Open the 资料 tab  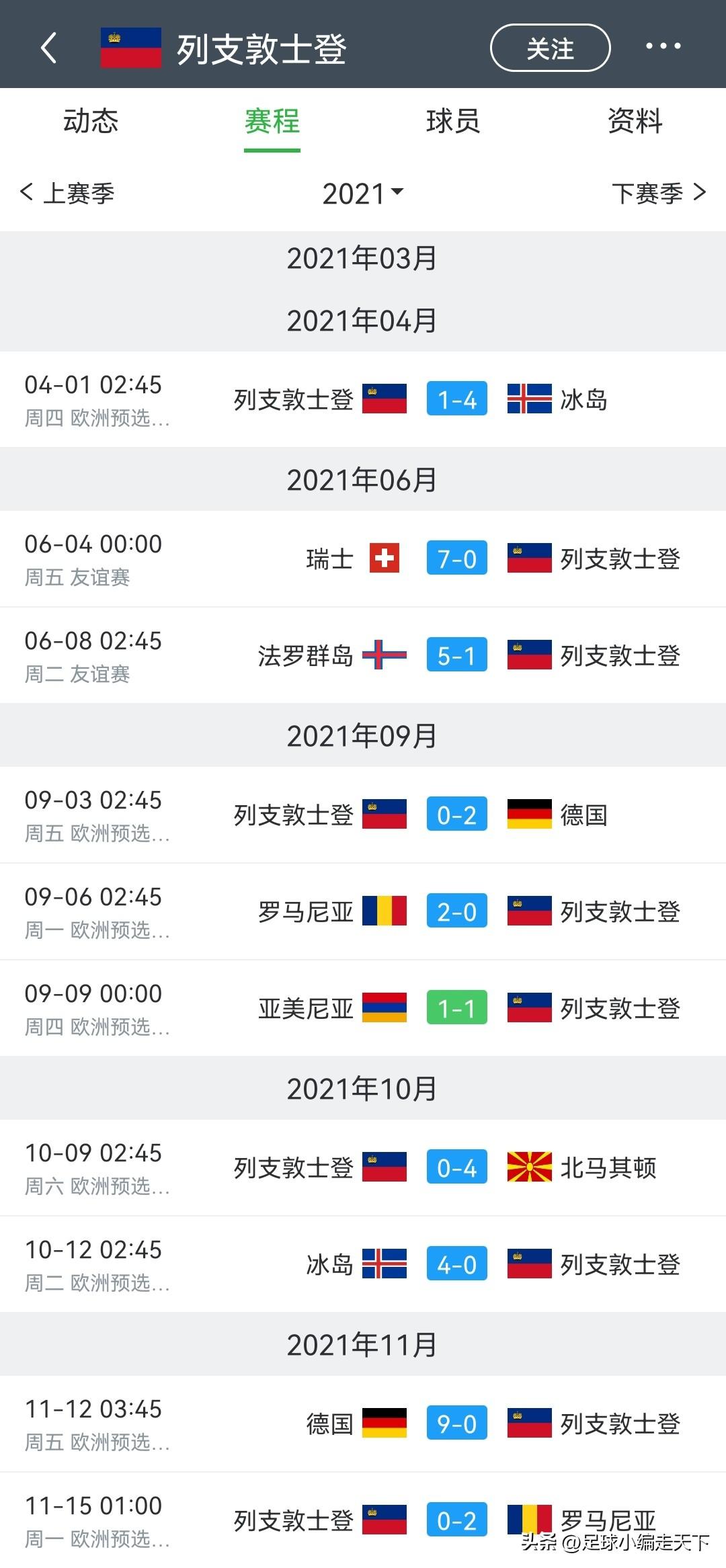pos(635,122)
